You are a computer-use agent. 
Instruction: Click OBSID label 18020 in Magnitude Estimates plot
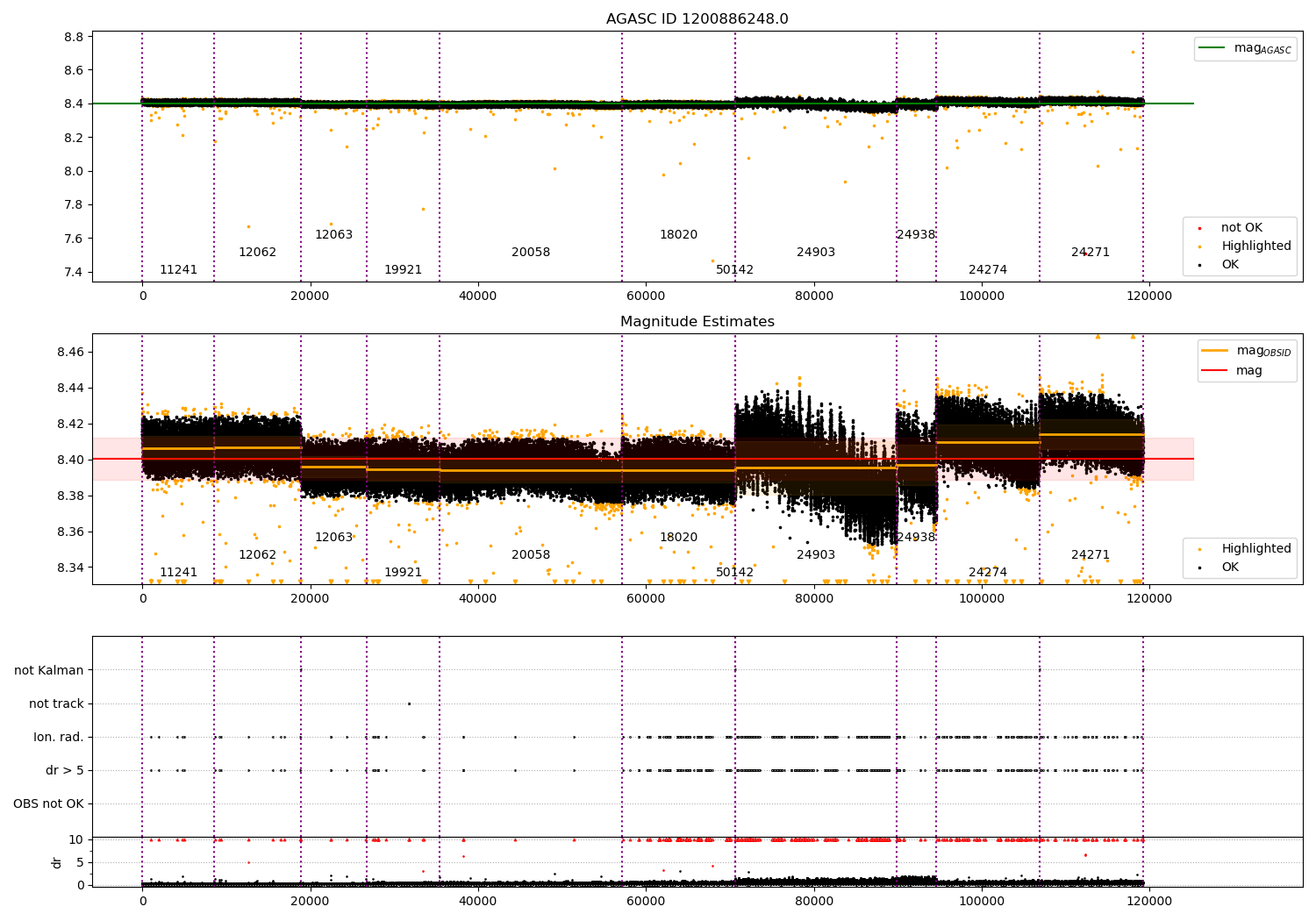[x=678, y=538]
